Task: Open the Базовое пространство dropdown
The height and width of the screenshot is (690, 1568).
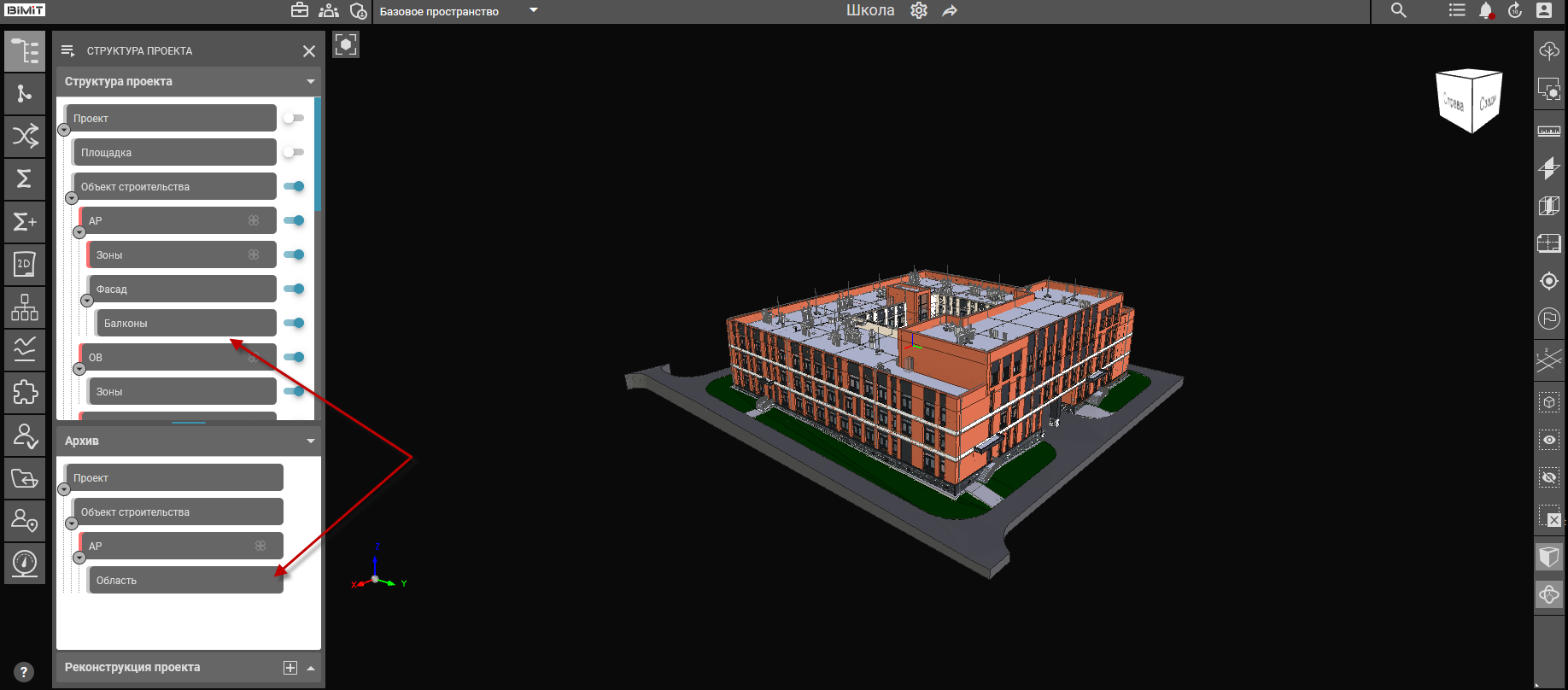Action: click(534, 11)
